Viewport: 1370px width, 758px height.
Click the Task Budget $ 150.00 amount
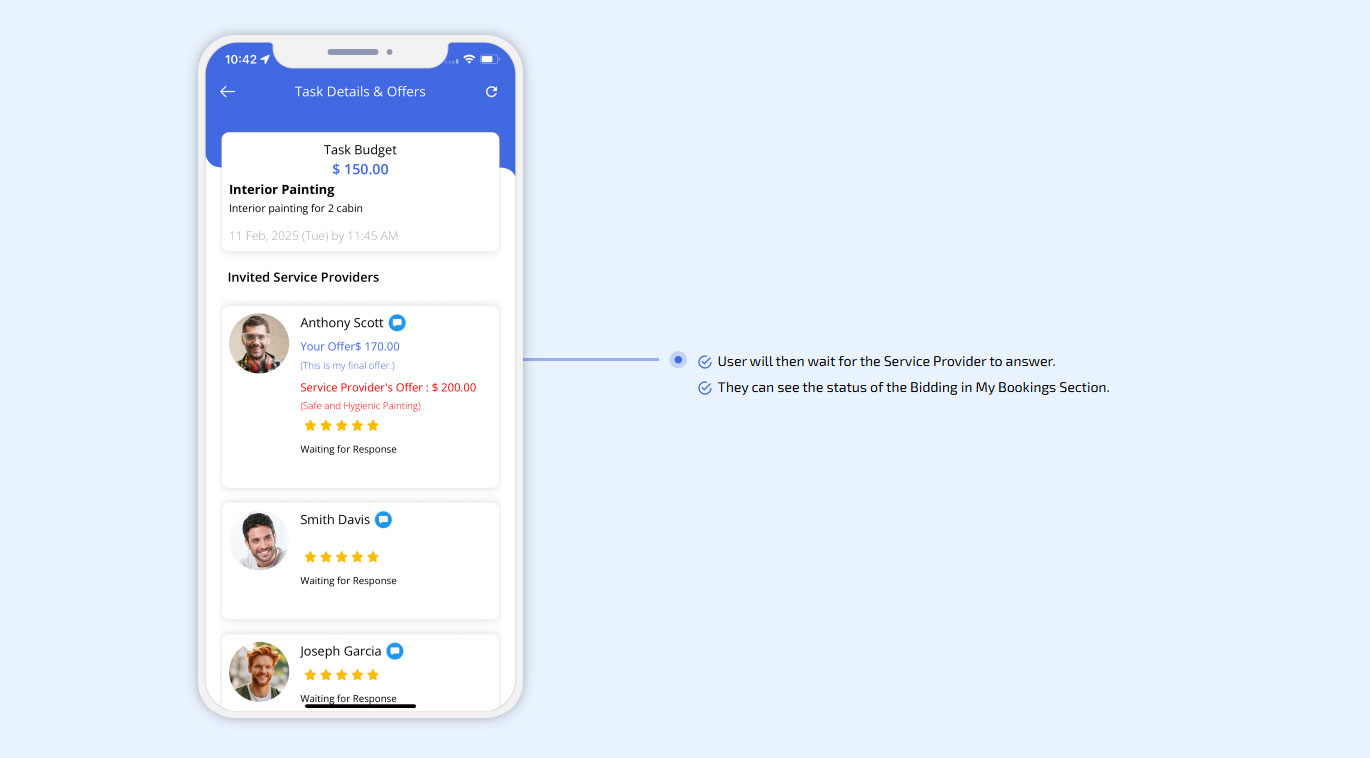click(x=360, y=169)
